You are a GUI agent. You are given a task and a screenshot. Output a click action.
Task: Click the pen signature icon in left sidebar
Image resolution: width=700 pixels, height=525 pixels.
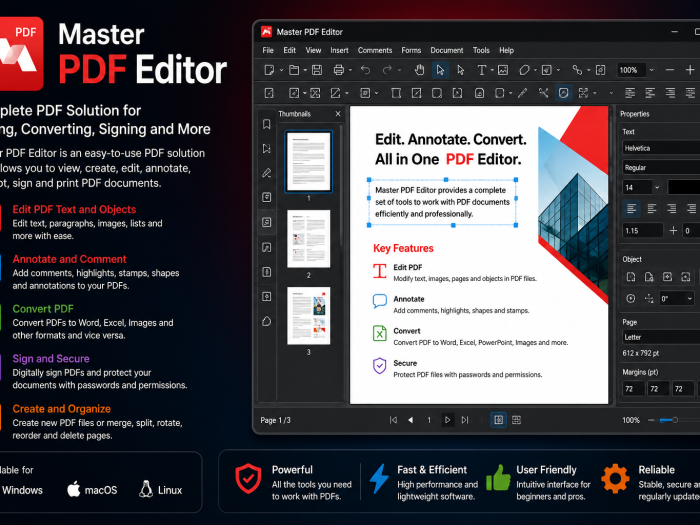[267, 173]
